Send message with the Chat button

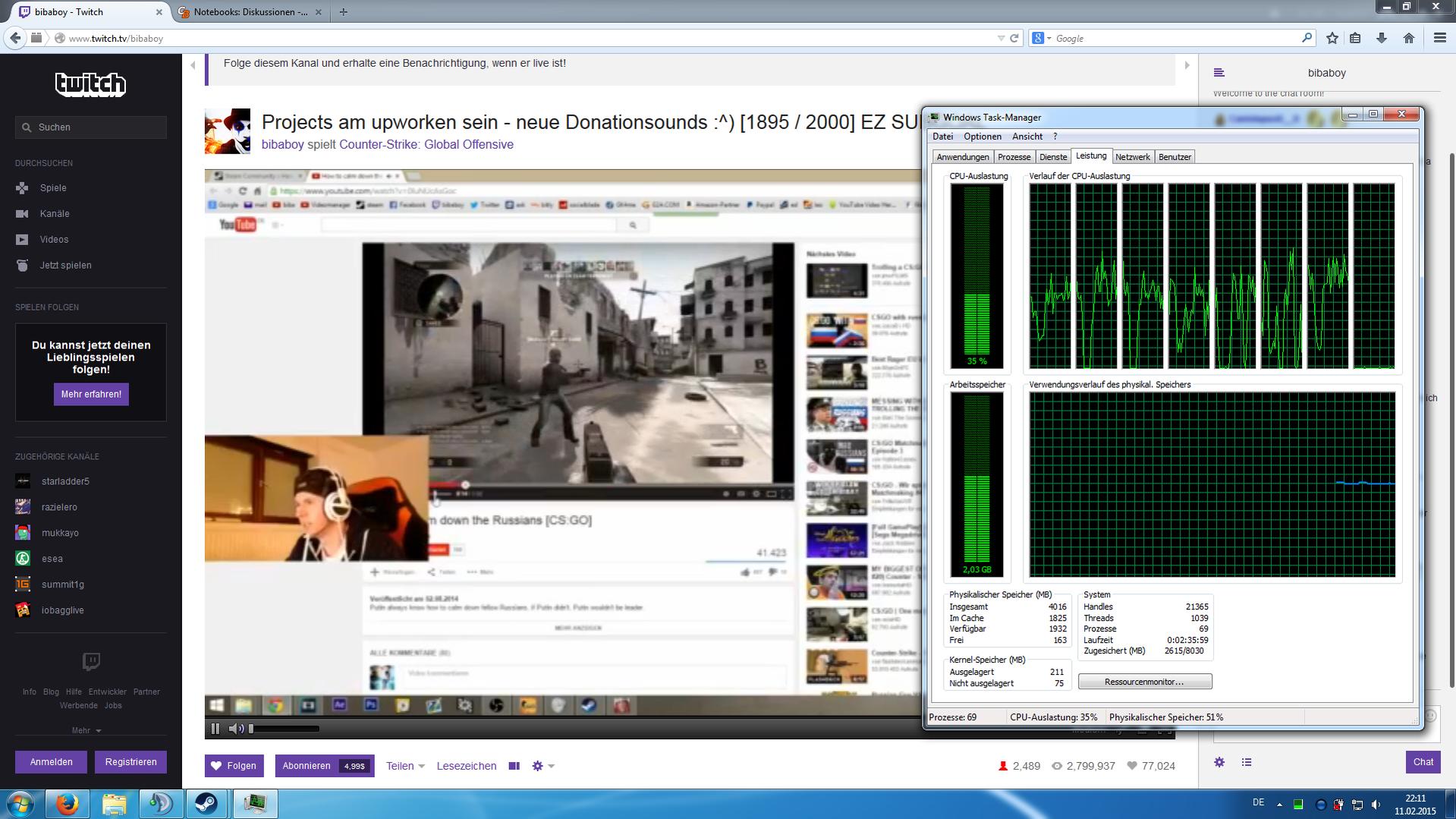click(1423, 762)
